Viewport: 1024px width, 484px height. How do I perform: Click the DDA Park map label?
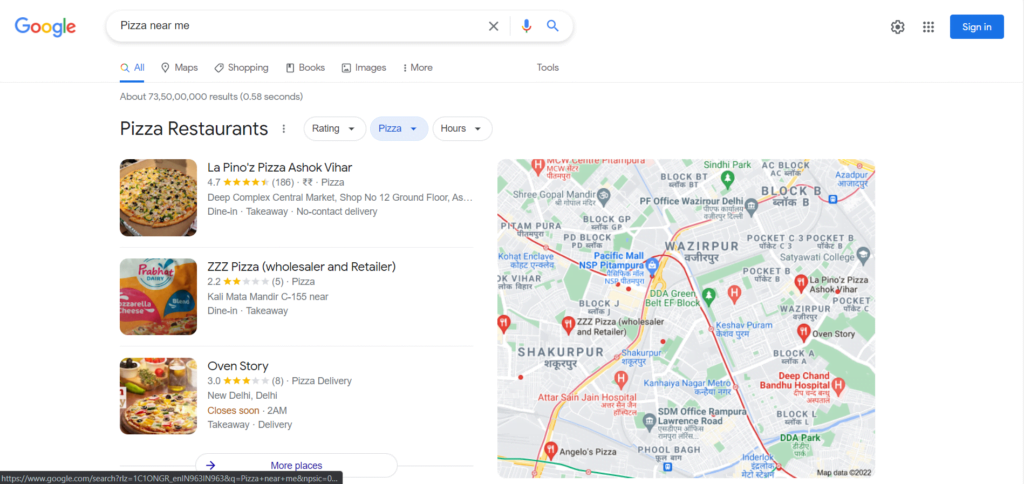click(799, 438)
